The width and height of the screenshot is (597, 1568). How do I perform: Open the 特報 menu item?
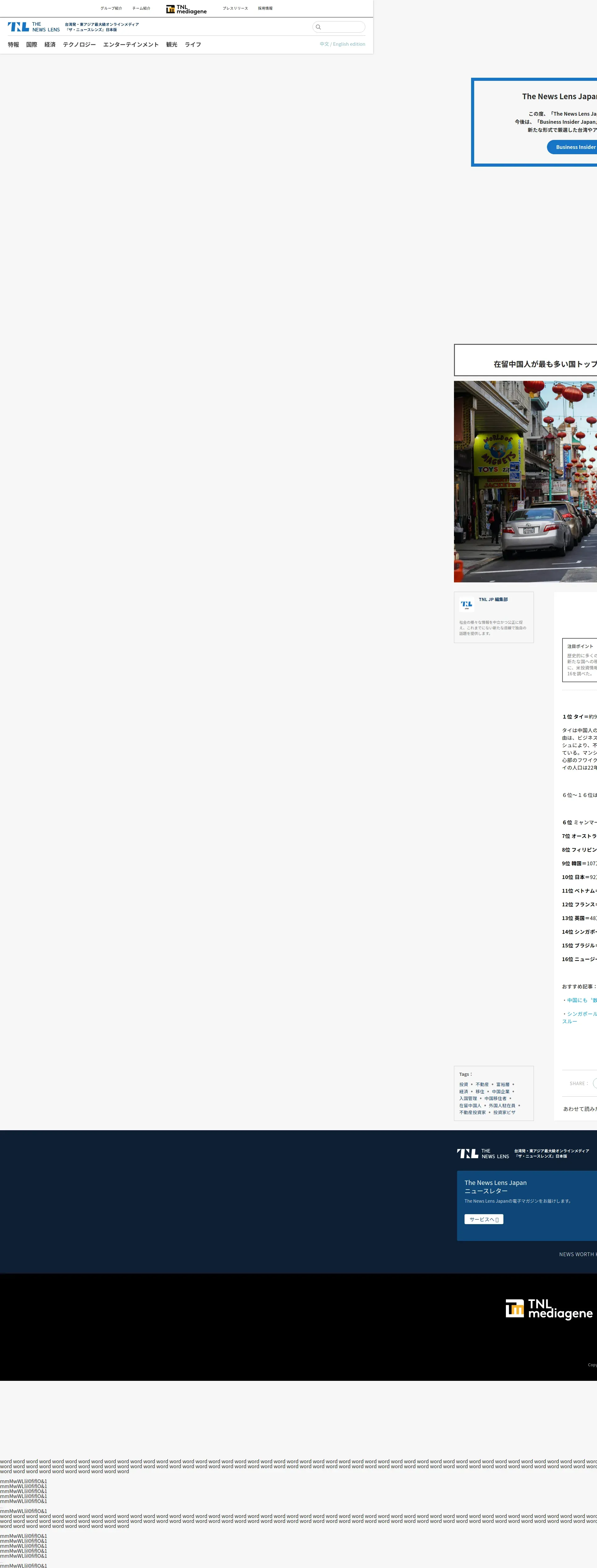[13, 44]
